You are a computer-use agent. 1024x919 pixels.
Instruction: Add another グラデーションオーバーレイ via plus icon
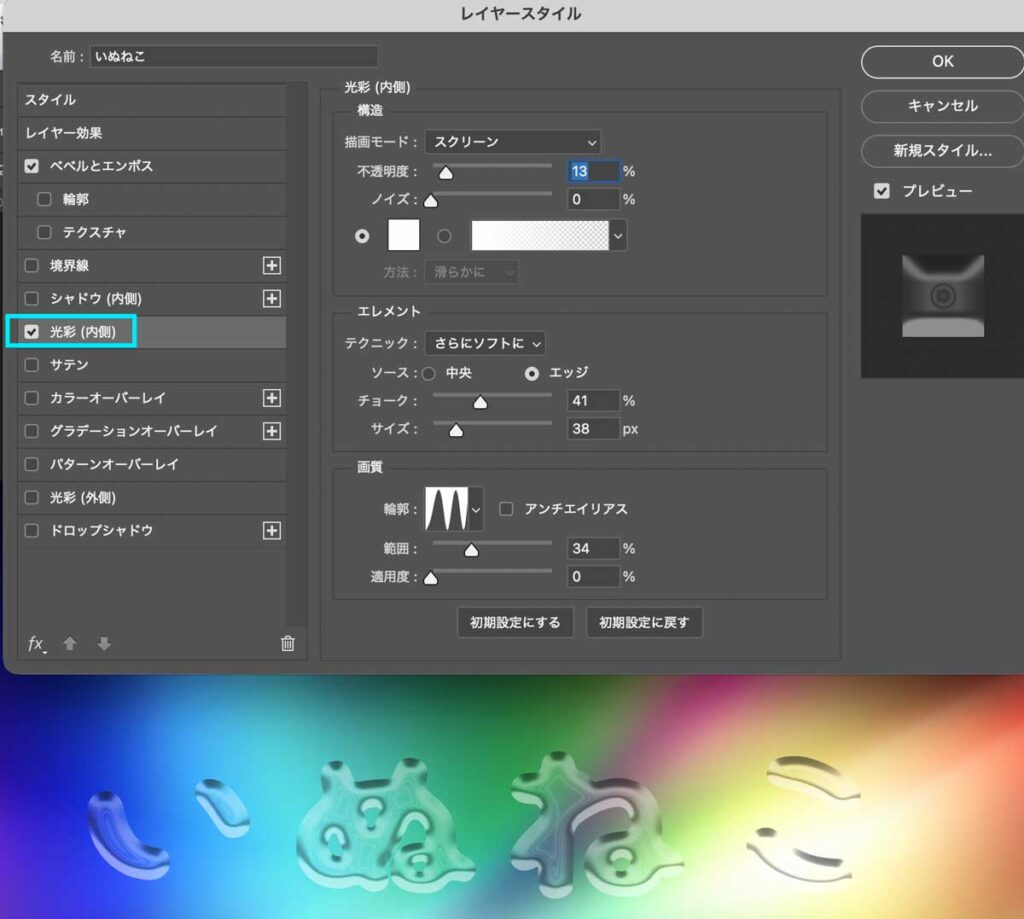point(271,431)
